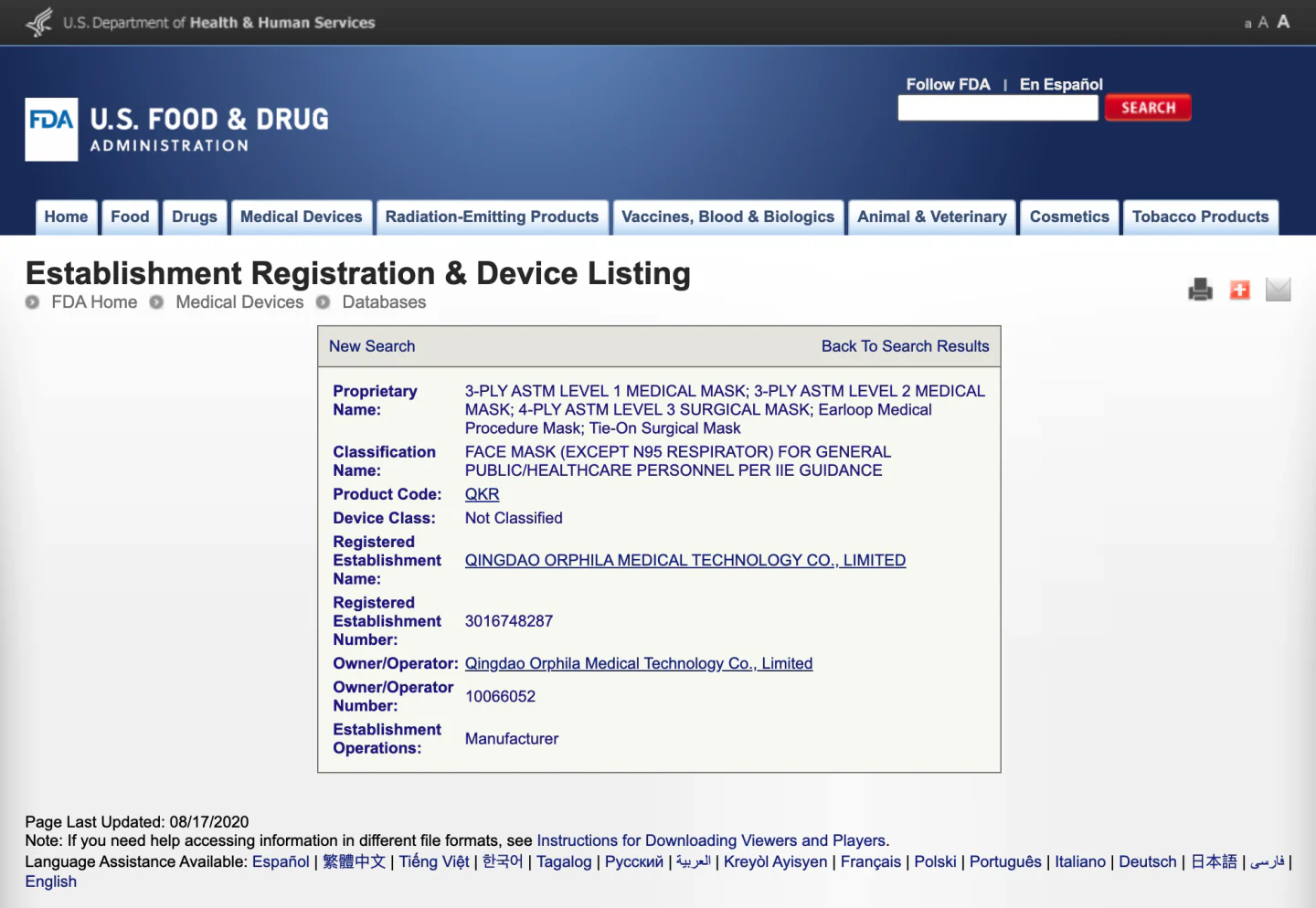The height and width of the screenshot is (908, 1316).
Task: Click the red plus share icon
Action: (x=1239, y=290)
